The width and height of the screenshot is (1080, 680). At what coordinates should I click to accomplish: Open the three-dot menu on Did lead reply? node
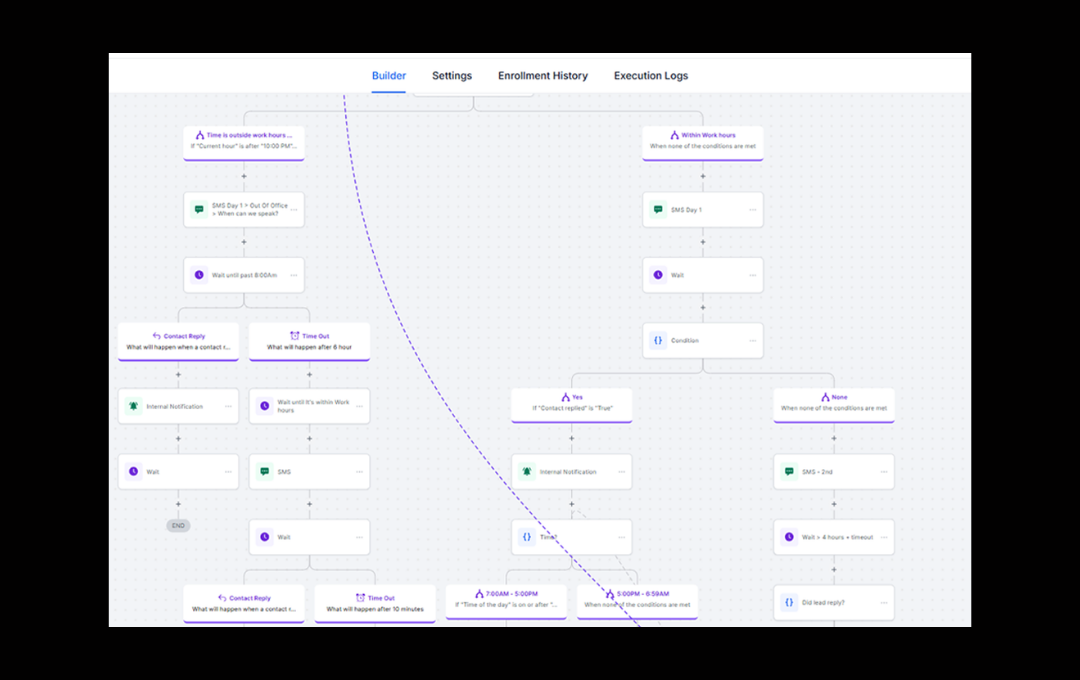pyautogui.click(x=883, y=603)
